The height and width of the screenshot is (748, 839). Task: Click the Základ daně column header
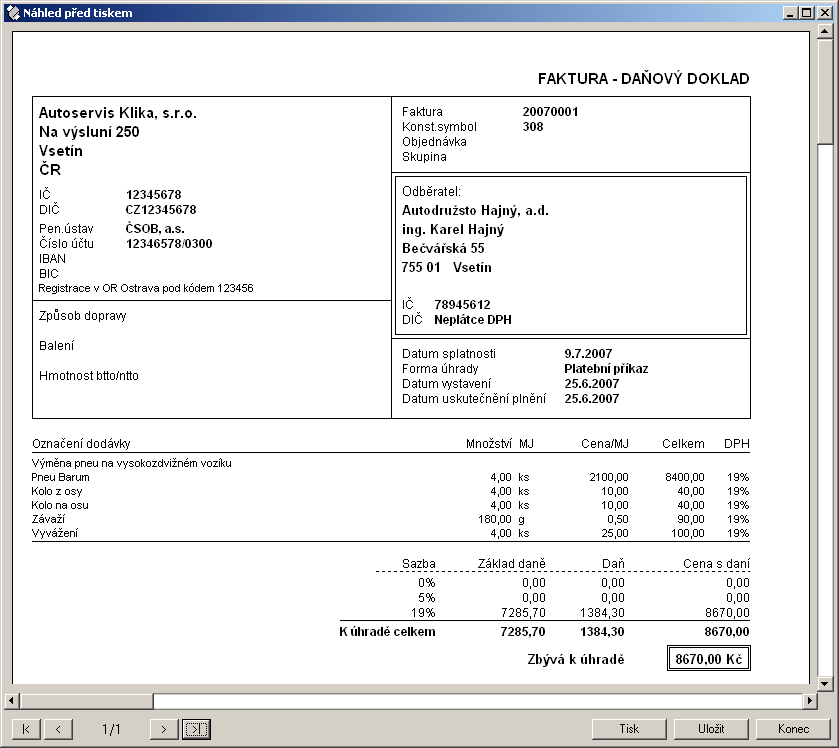tap(512, 563)
